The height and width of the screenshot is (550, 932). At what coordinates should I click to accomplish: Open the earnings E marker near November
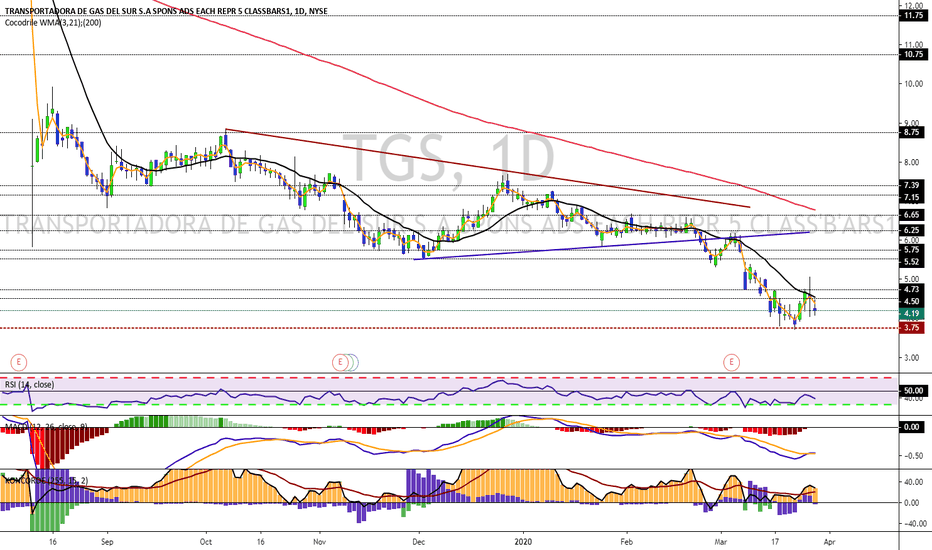click(x=340, y=362)
